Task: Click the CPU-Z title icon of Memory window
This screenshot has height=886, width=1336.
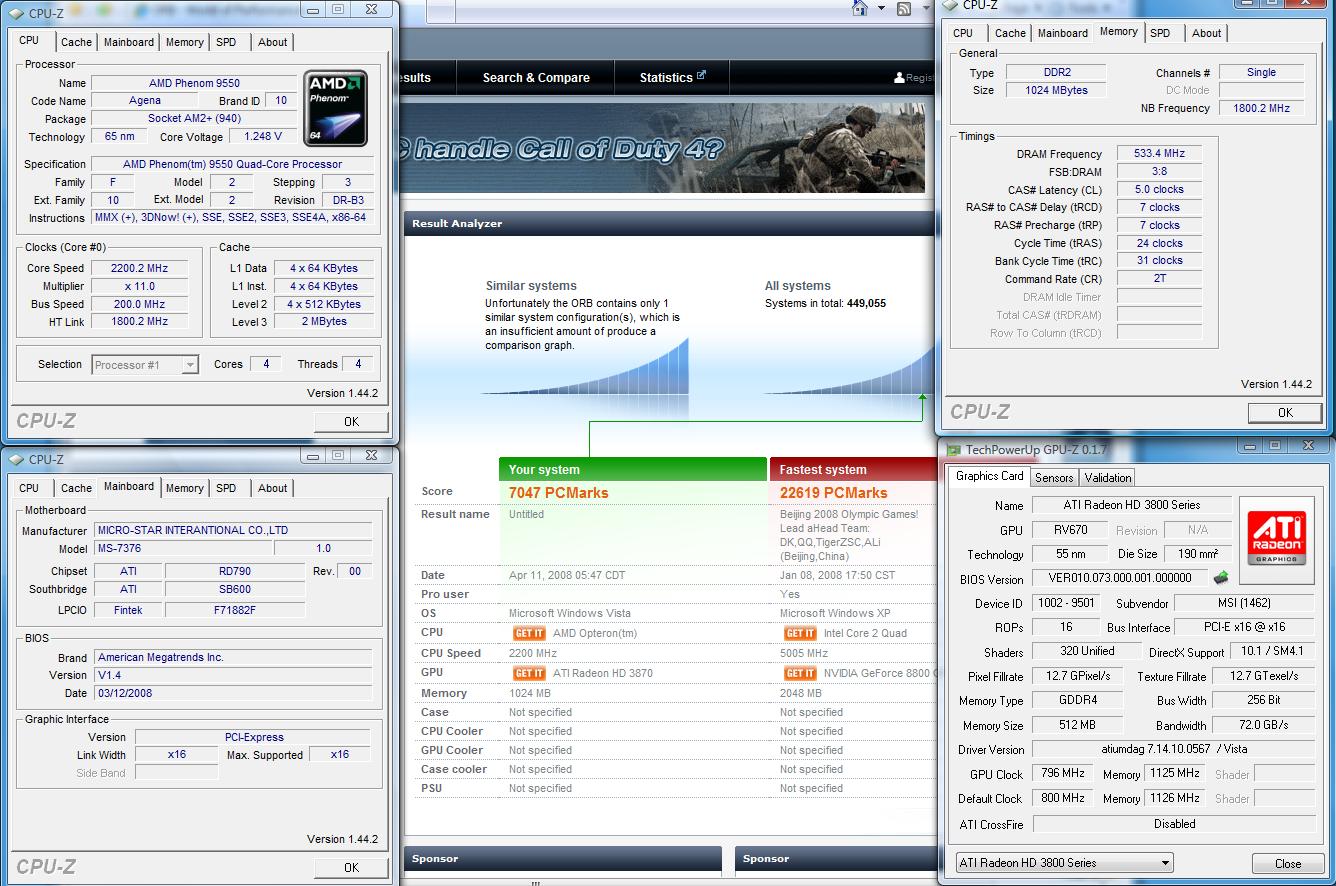Action: (951, 5)
